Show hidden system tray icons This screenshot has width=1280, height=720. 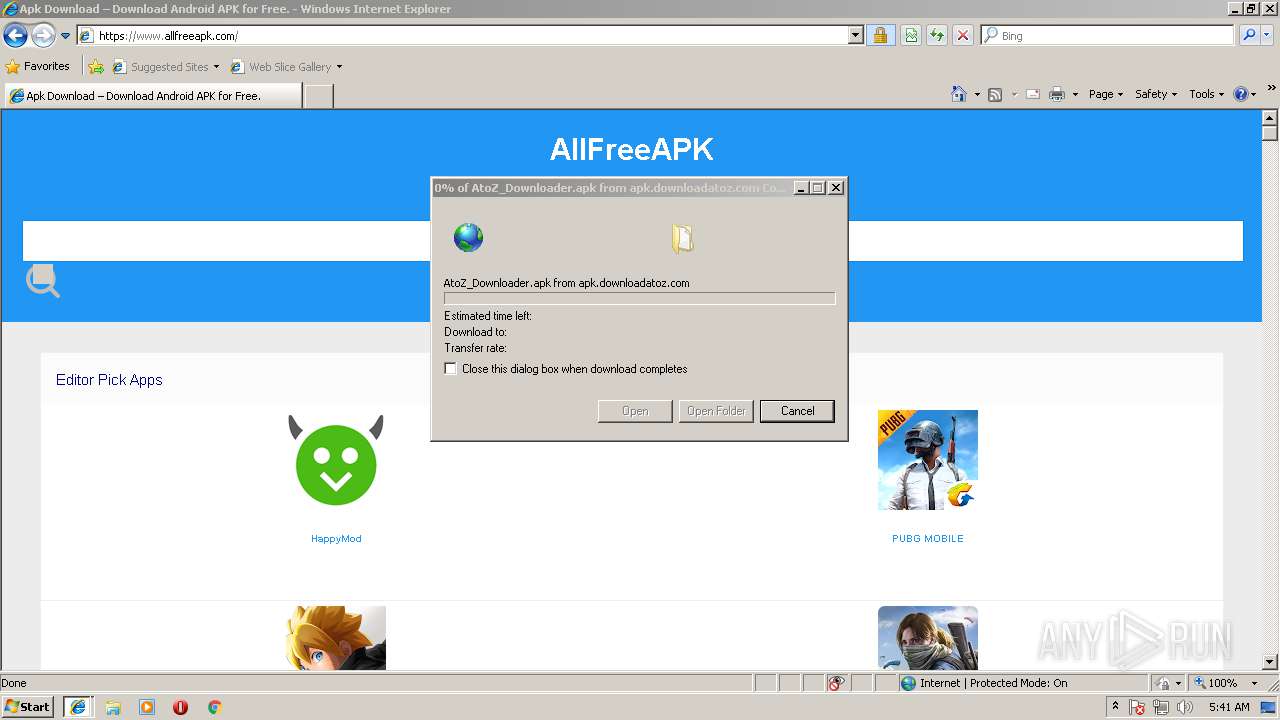coord(1116,707)
